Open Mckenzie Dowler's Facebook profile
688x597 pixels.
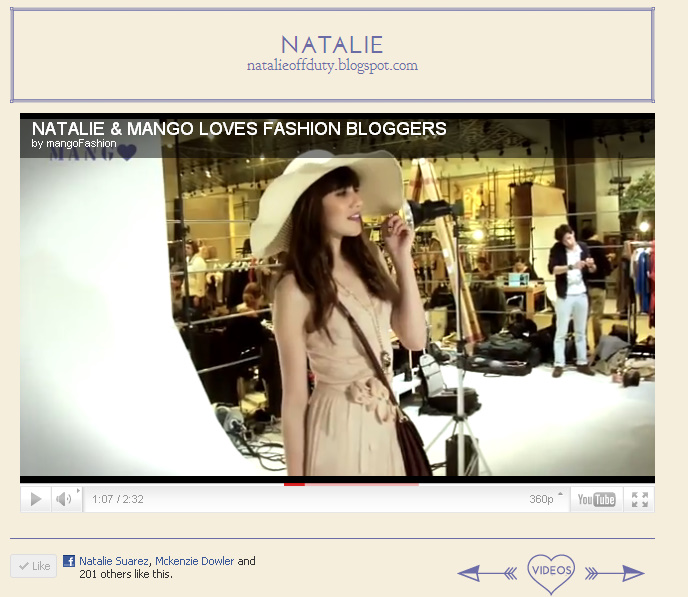click(195, 561)
